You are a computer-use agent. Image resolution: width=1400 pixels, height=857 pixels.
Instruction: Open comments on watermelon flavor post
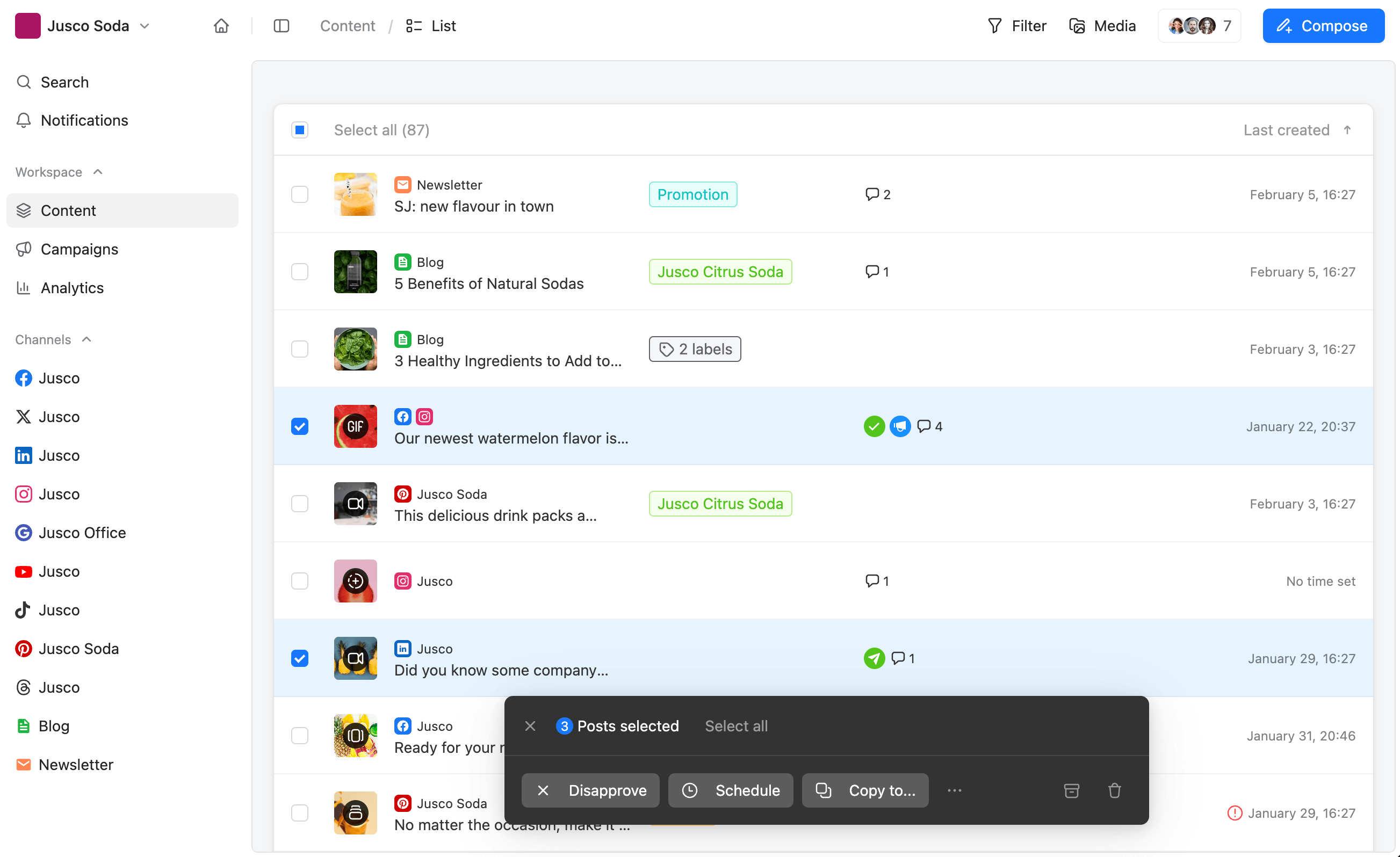click(x=929, y=426)
